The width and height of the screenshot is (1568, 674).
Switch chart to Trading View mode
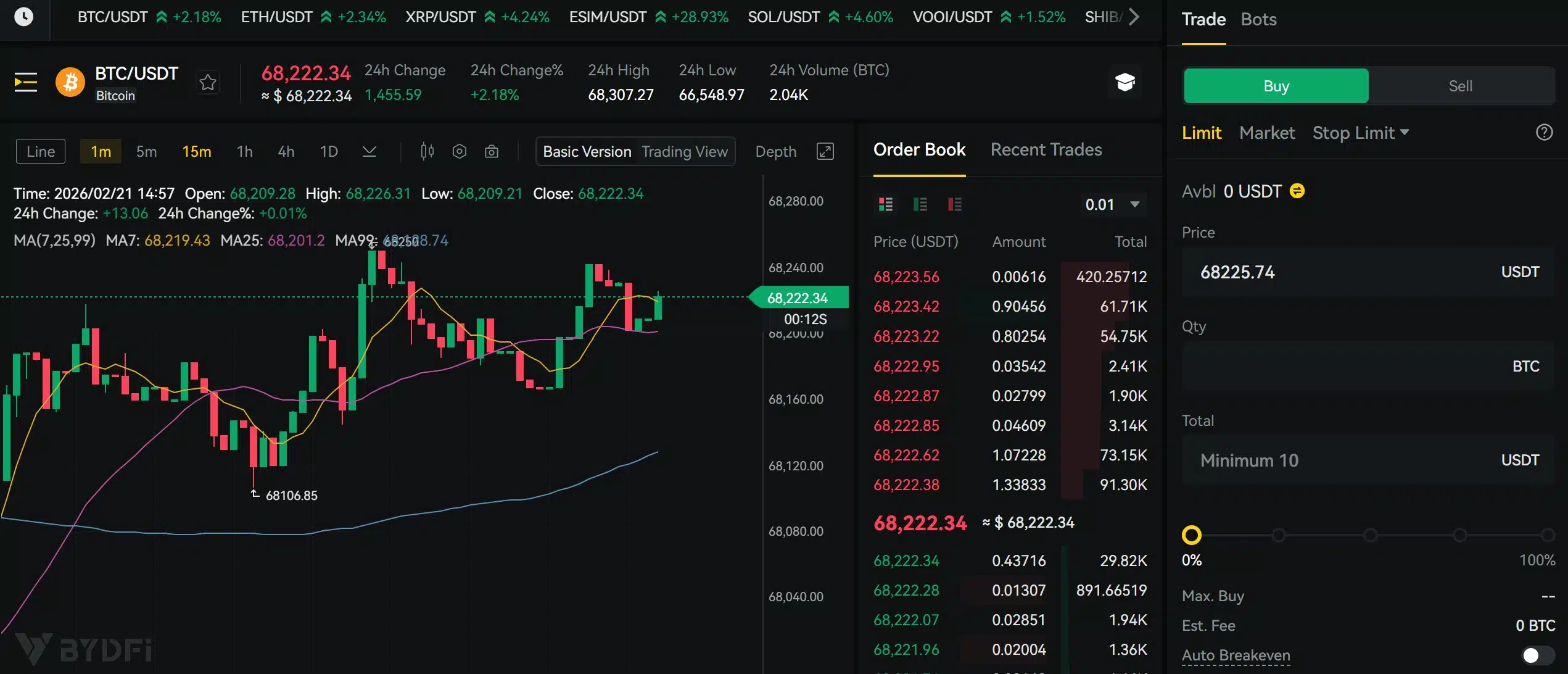[x=684, y=151]
